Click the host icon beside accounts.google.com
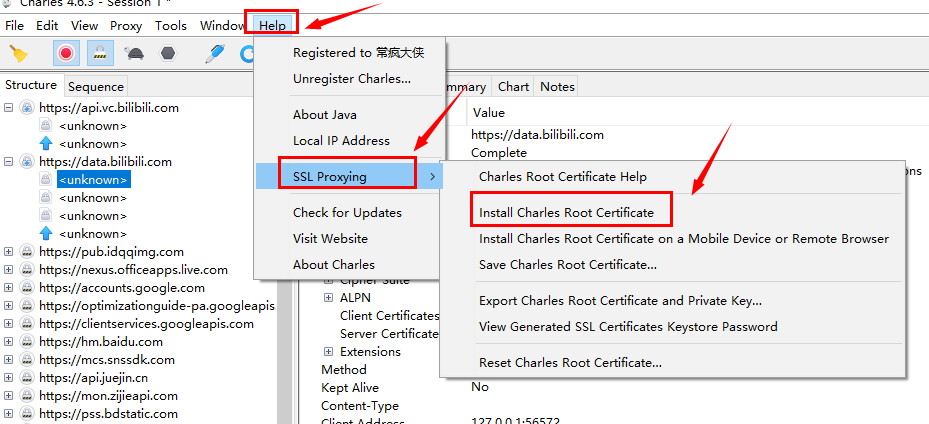This screenshot has height=424, width=929. (27, 288)
